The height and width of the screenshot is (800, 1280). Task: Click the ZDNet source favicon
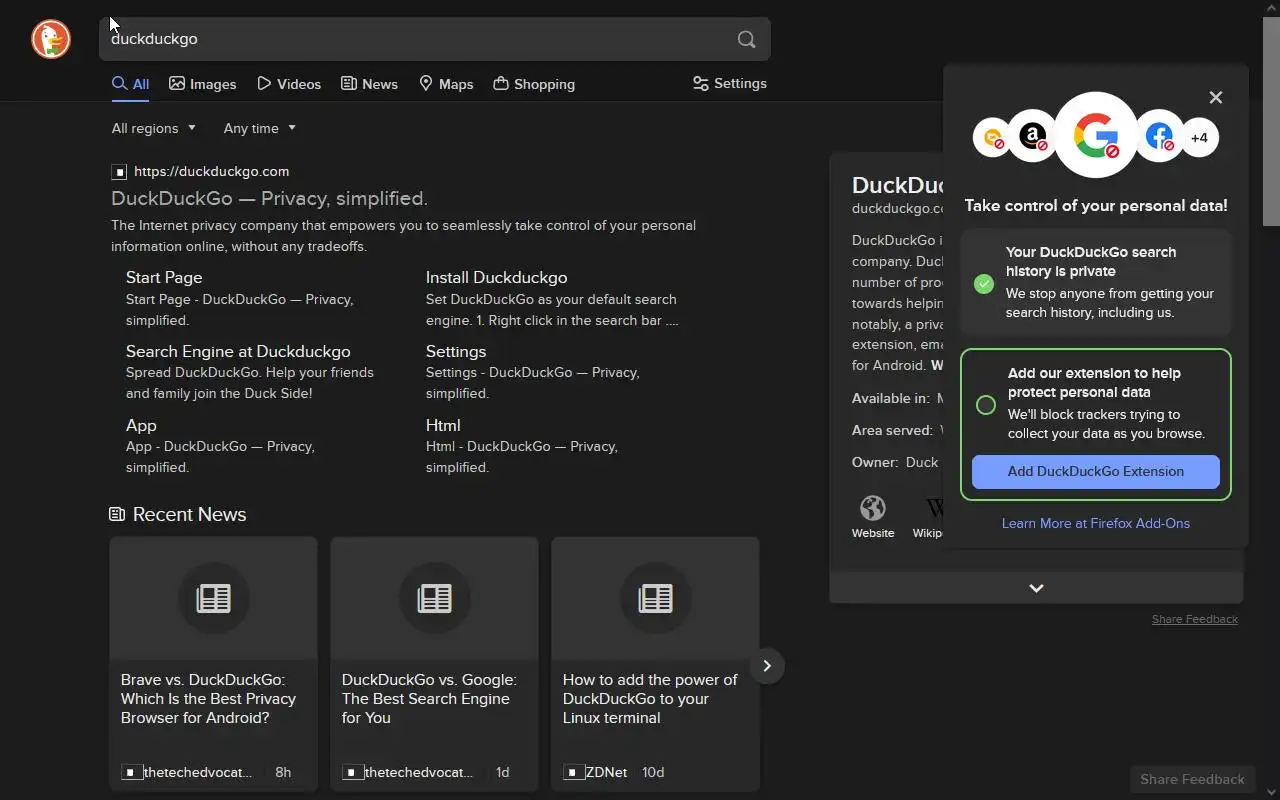(573, 772)
